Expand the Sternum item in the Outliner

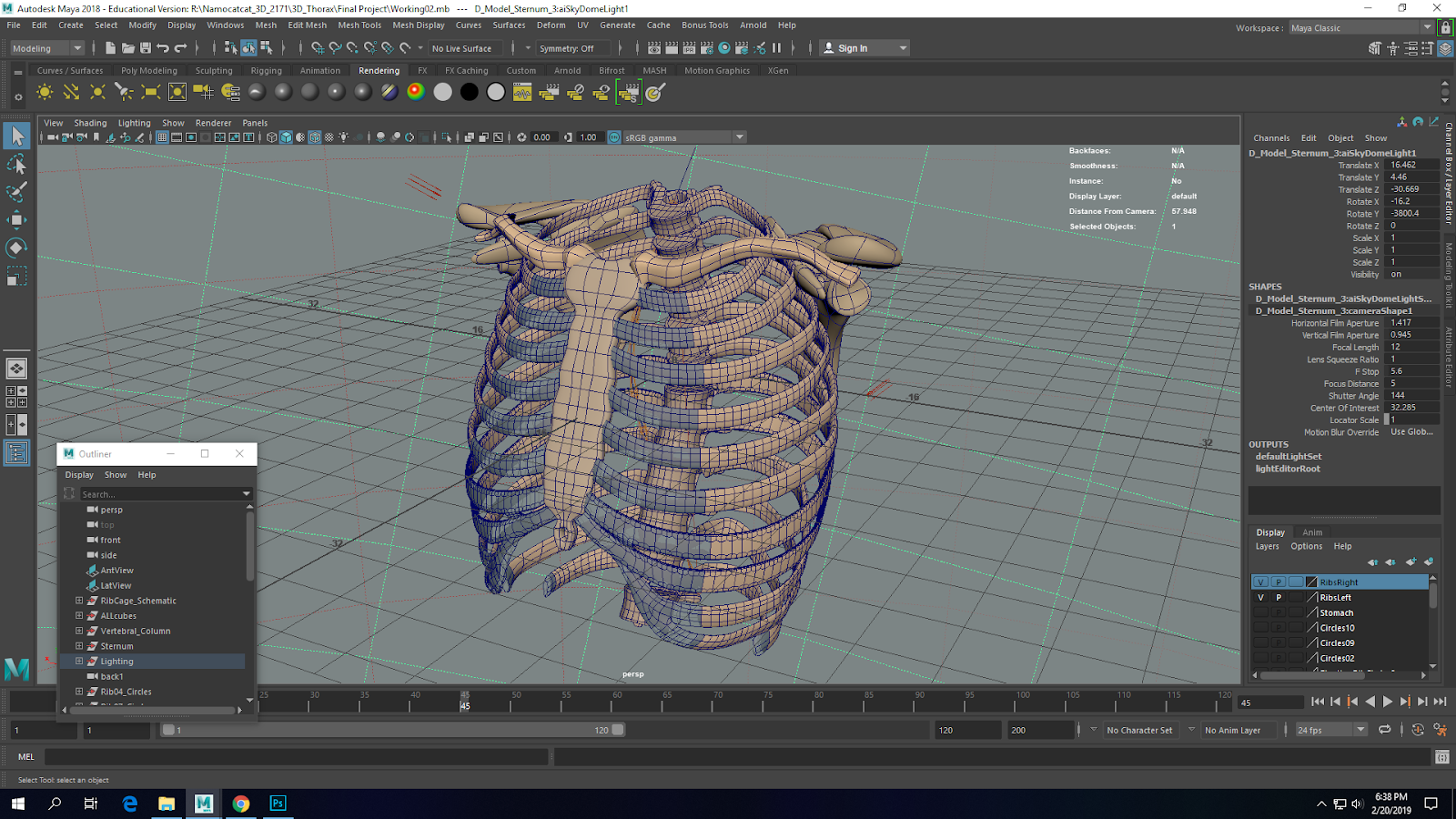(78, 645)
